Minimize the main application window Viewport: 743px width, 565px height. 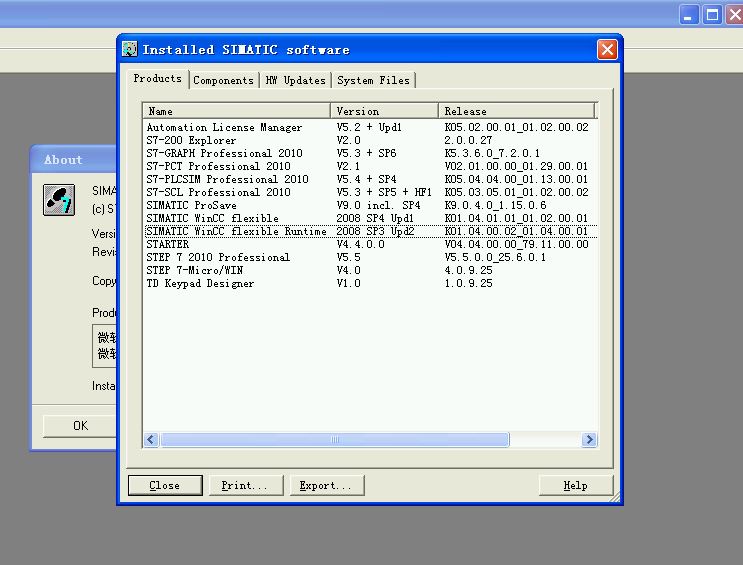[x=689, y=15]
